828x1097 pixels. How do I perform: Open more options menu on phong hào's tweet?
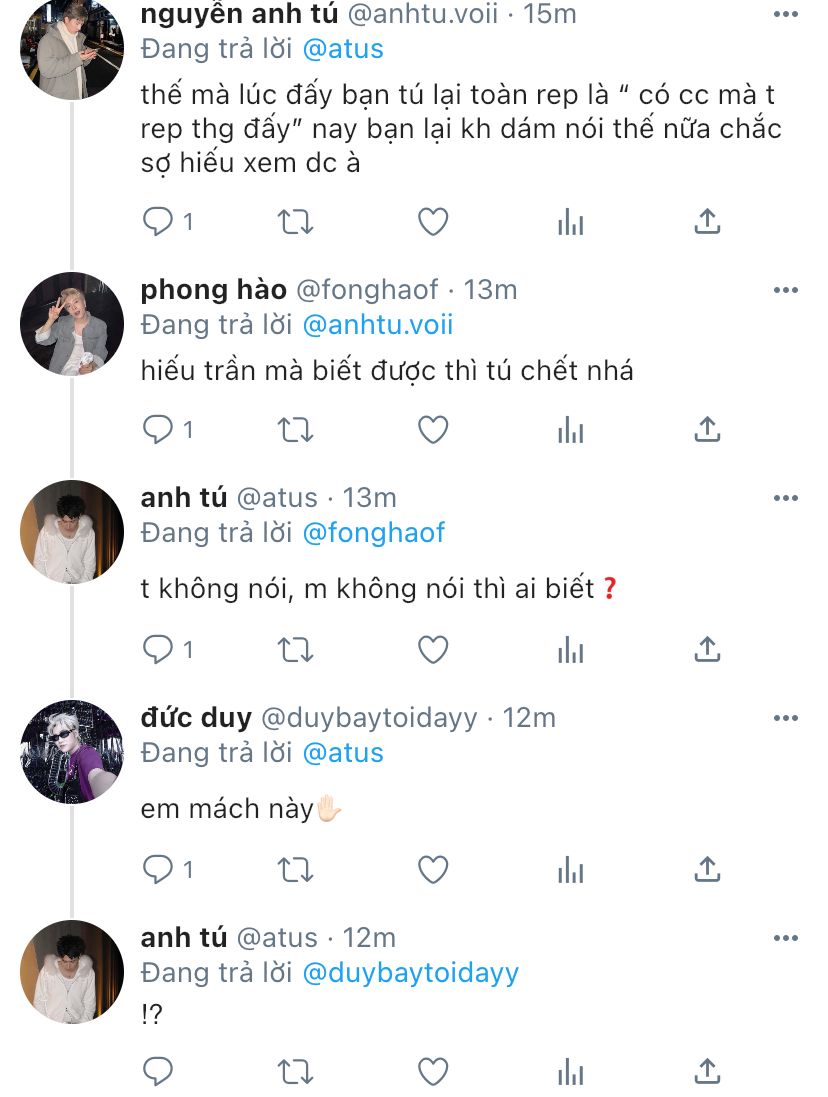[x=786, y=290]
